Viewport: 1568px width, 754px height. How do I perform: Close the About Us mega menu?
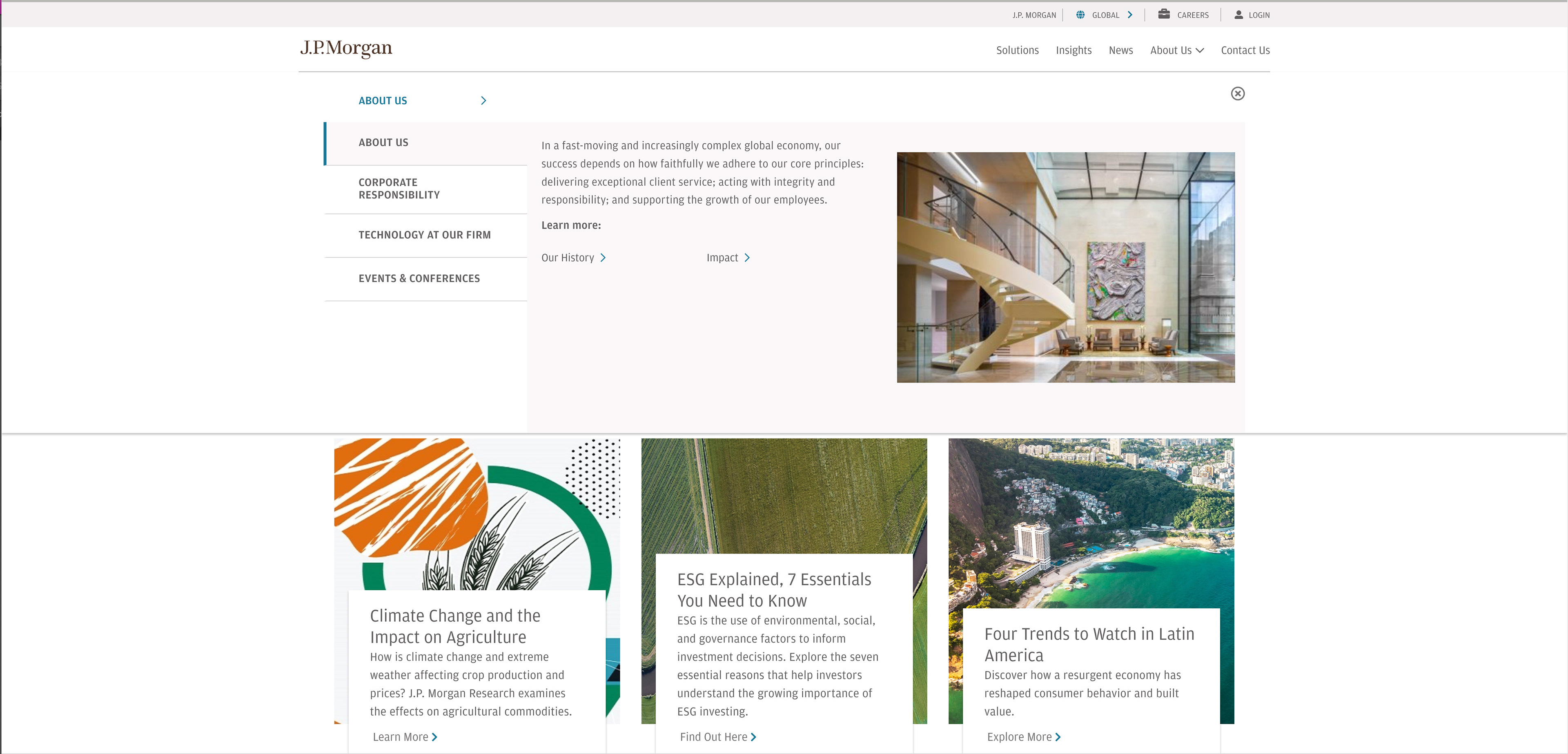[x=1237, y=93]
